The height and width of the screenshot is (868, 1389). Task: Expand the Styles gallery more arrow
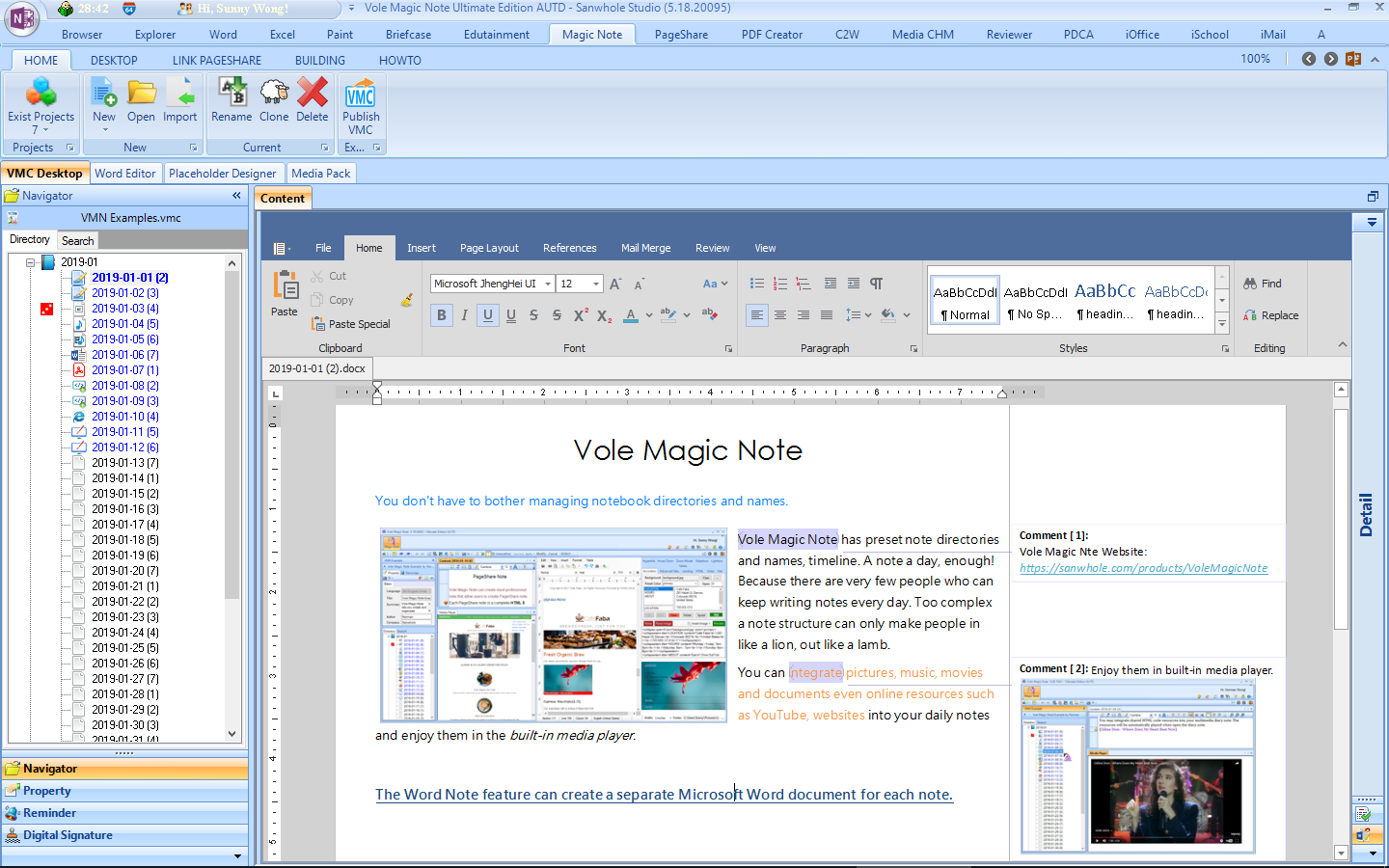(x=1222, y=326)
